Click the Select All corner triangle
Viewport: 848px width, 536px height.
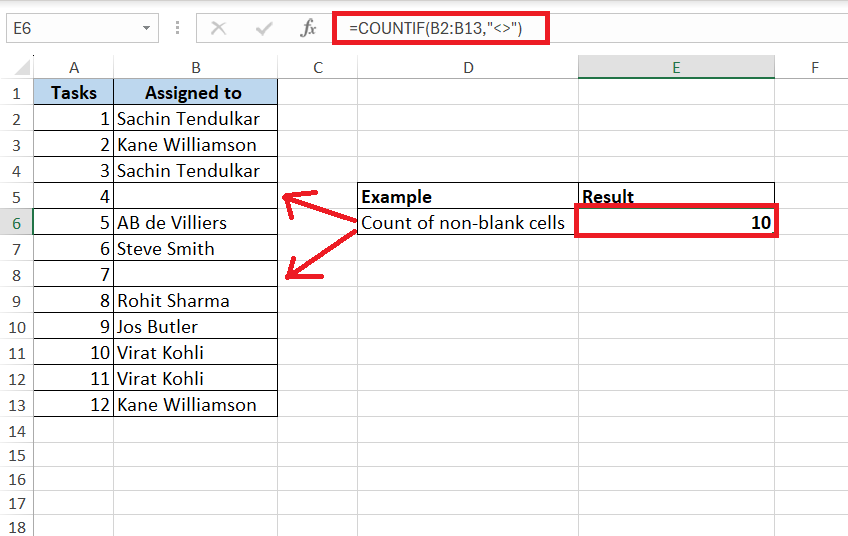22,68
